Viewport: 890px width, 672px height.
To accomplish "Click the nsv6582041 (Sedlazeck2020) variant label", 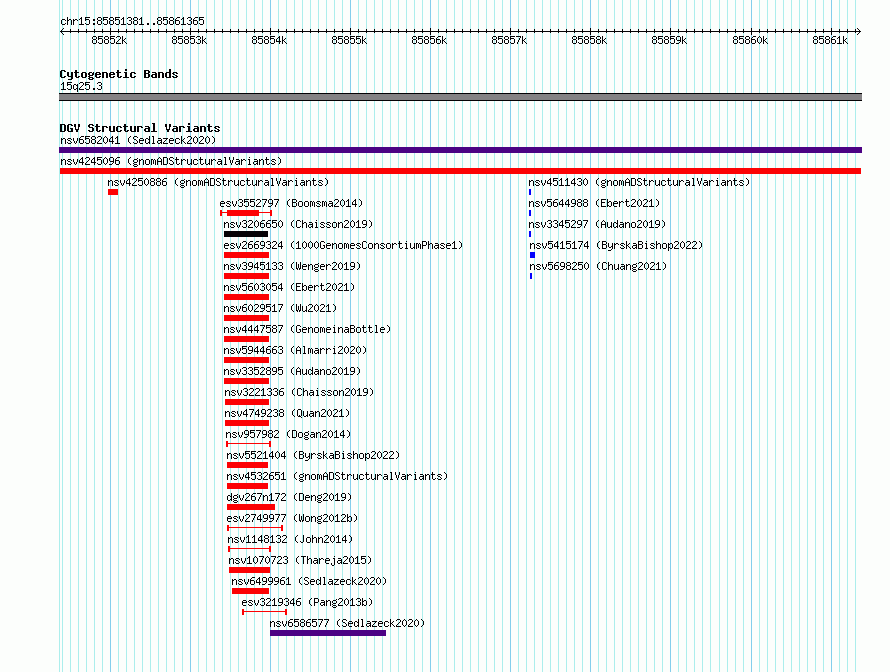I will click(138, 140).
